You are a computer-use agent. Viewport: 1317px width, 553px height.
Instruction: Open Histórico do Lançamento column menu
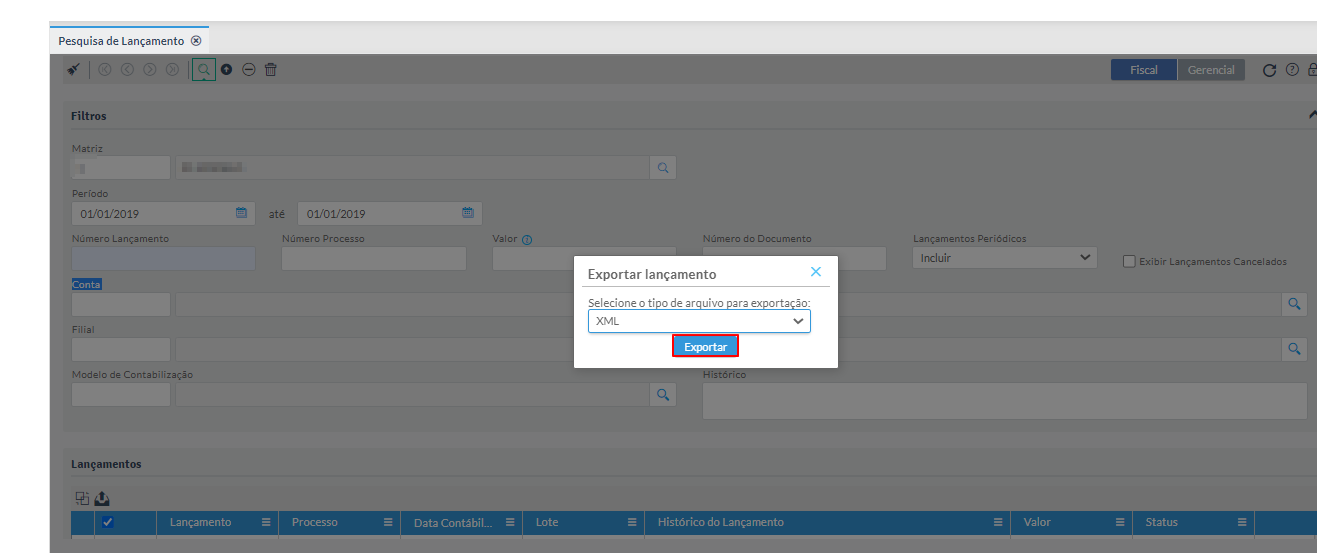[x=997, y=522]
